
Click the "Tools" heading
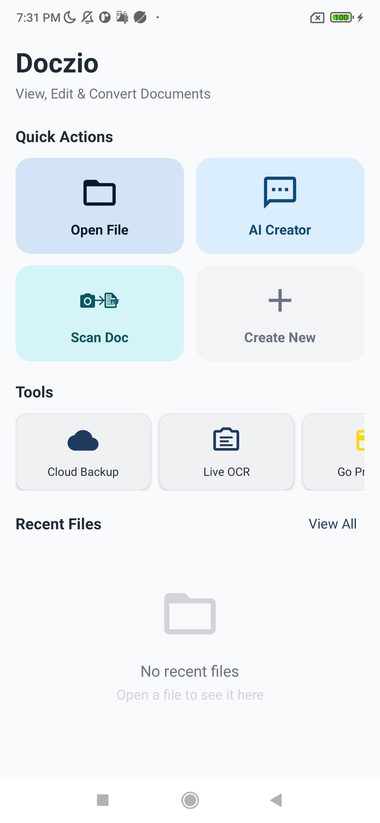pos(34,393)
